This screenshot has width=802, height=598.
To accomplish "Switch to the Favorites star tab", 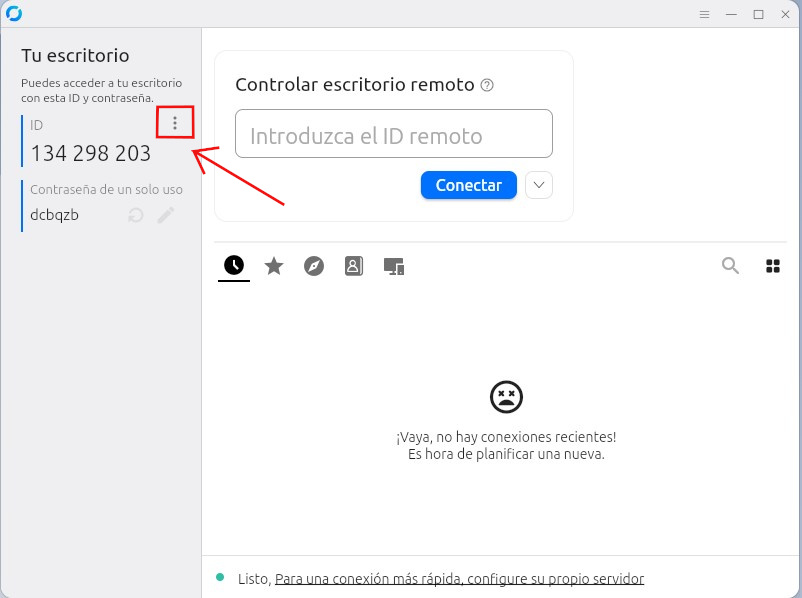I will coord(274,266).
